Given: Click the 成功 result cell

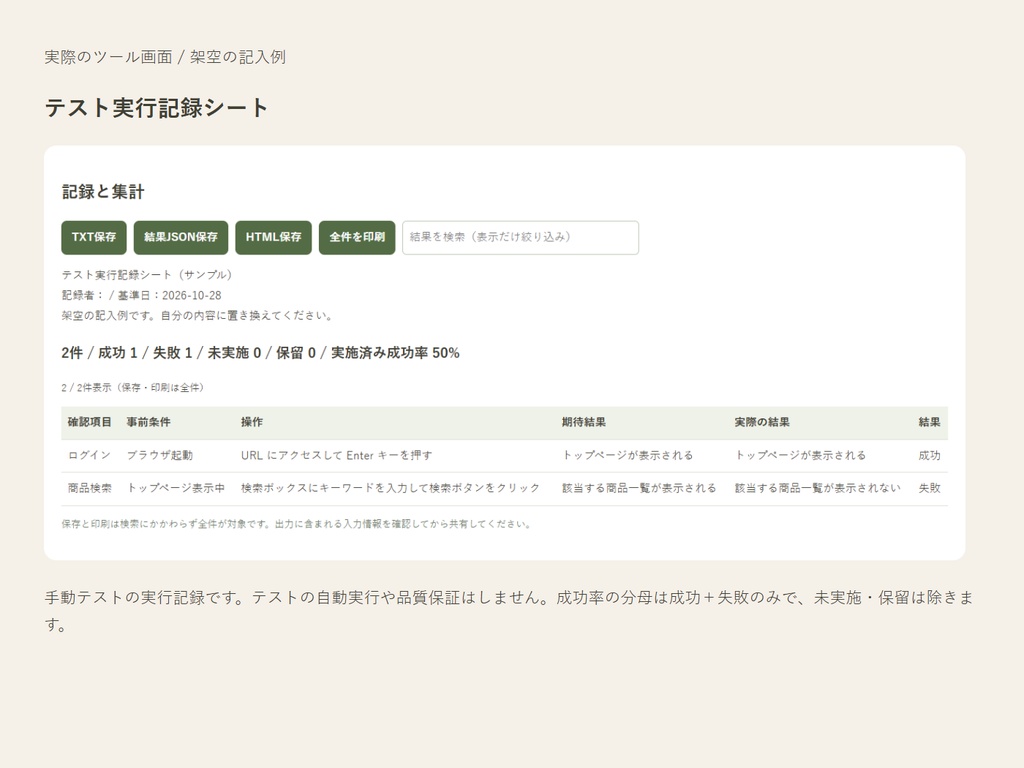Looking at the screenshot, I should 929,455.
